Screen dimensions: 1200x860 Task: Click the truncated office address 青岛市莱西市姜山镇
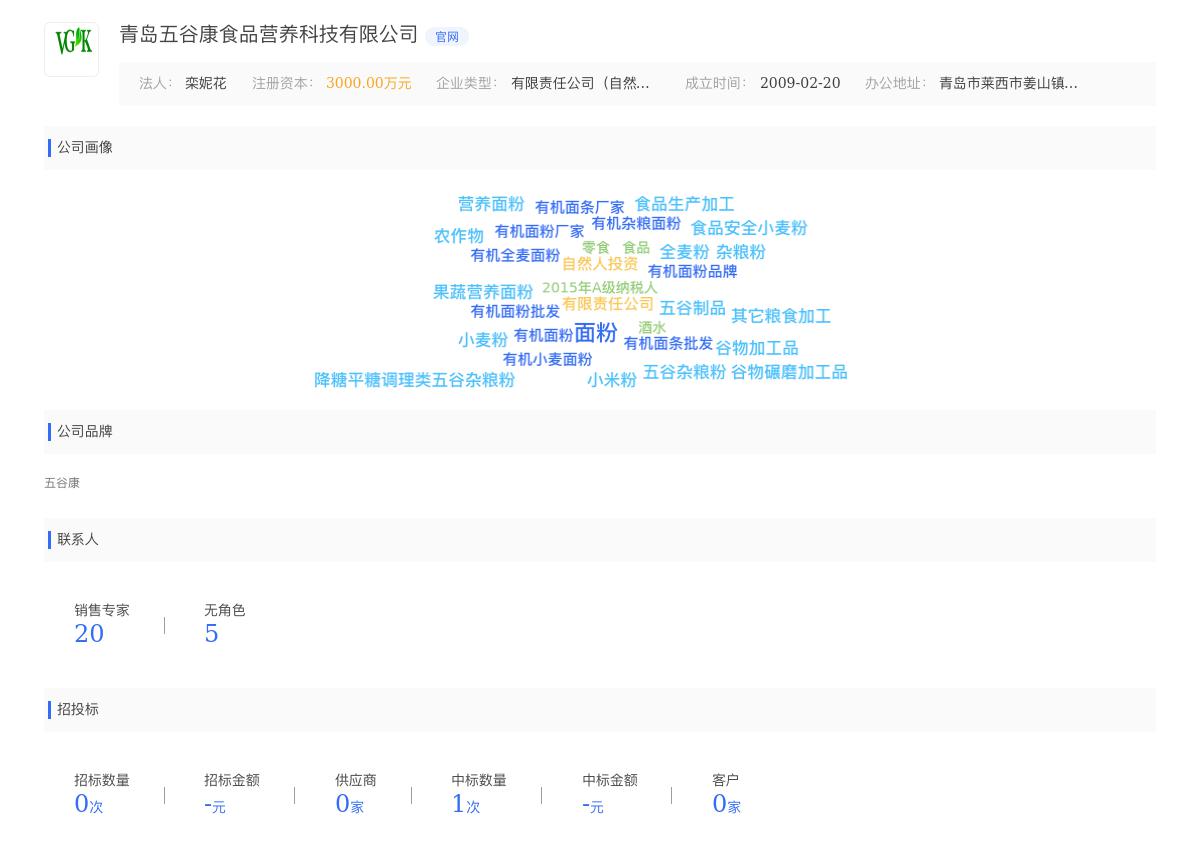point(1007,84)
